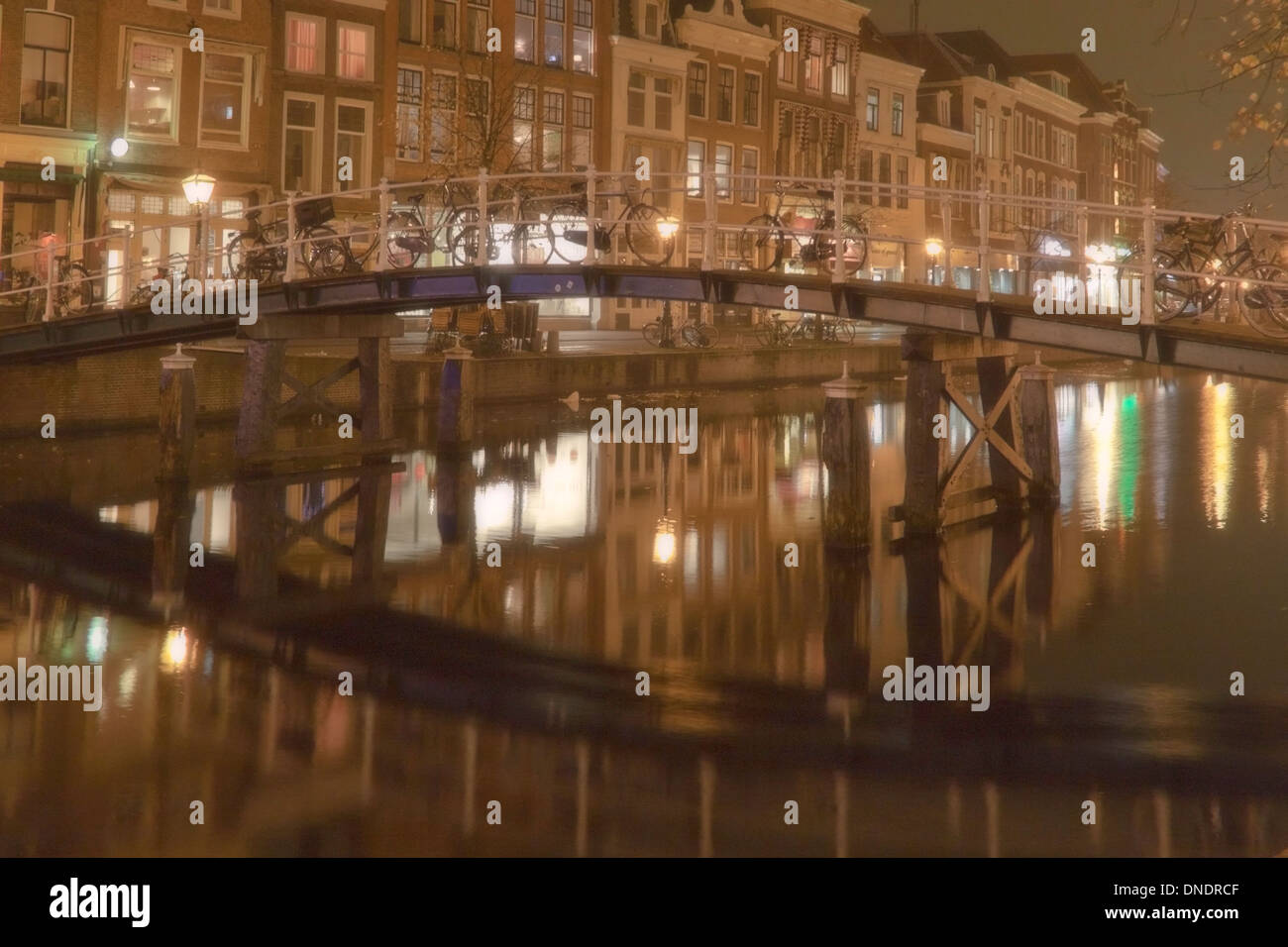
Task: Select the bicycle with crate on the bridge
Action: pyautogui.click(x=286, y=238)
